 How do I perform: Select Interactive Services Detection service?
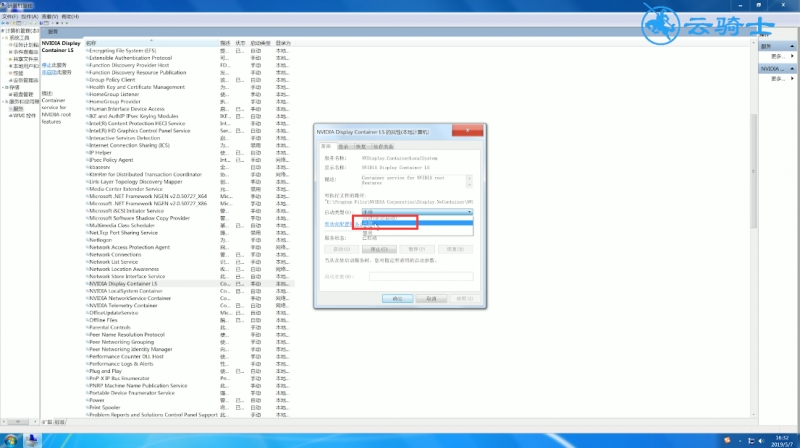tap(124, 138)
